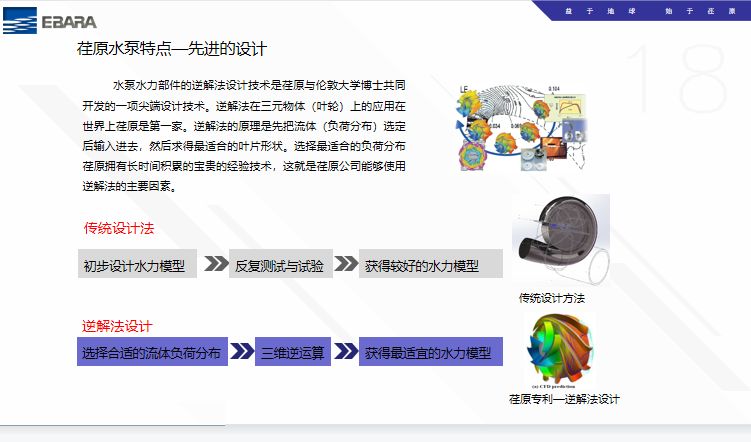751x442 pixels.
Task: Click the blue chevron after 三维逆运算
Action: point(345,352)
